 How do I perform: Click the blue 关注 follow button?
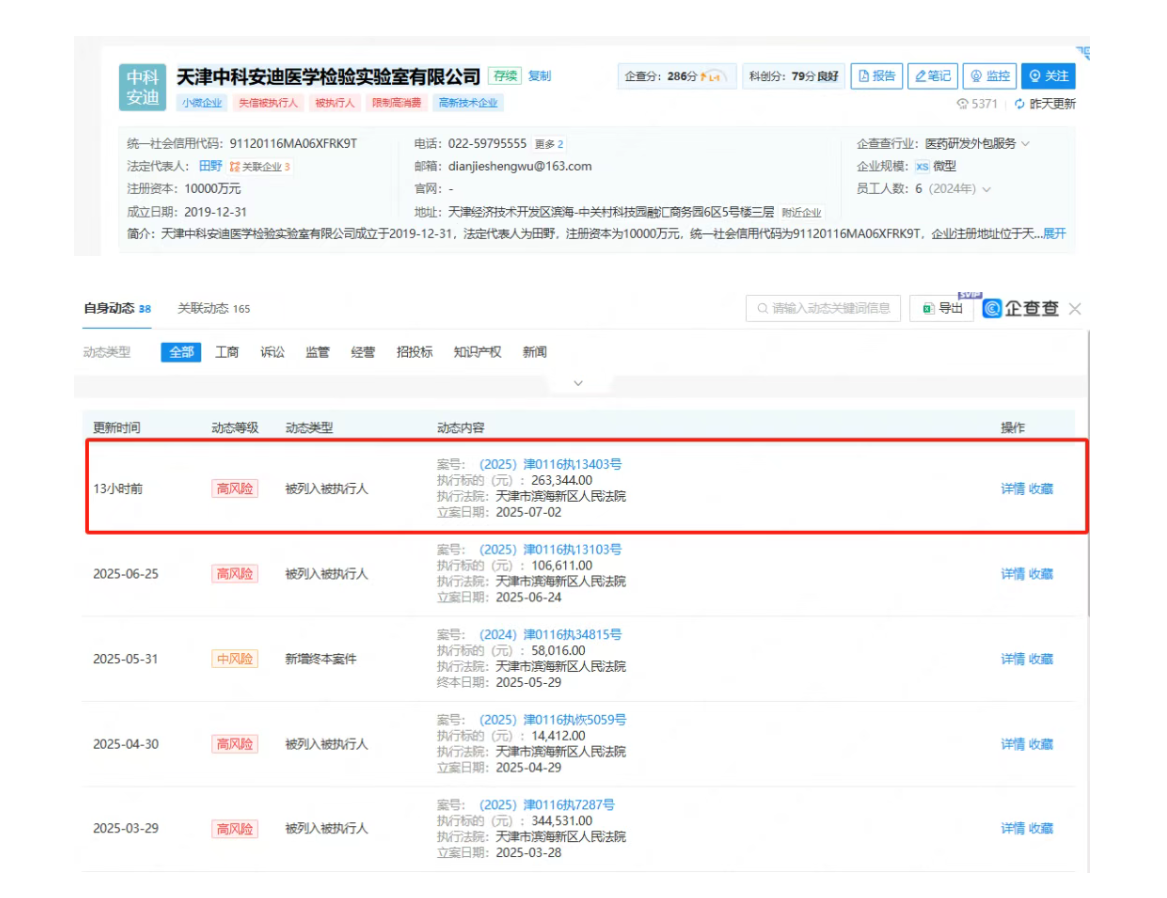pos(1047,76)
